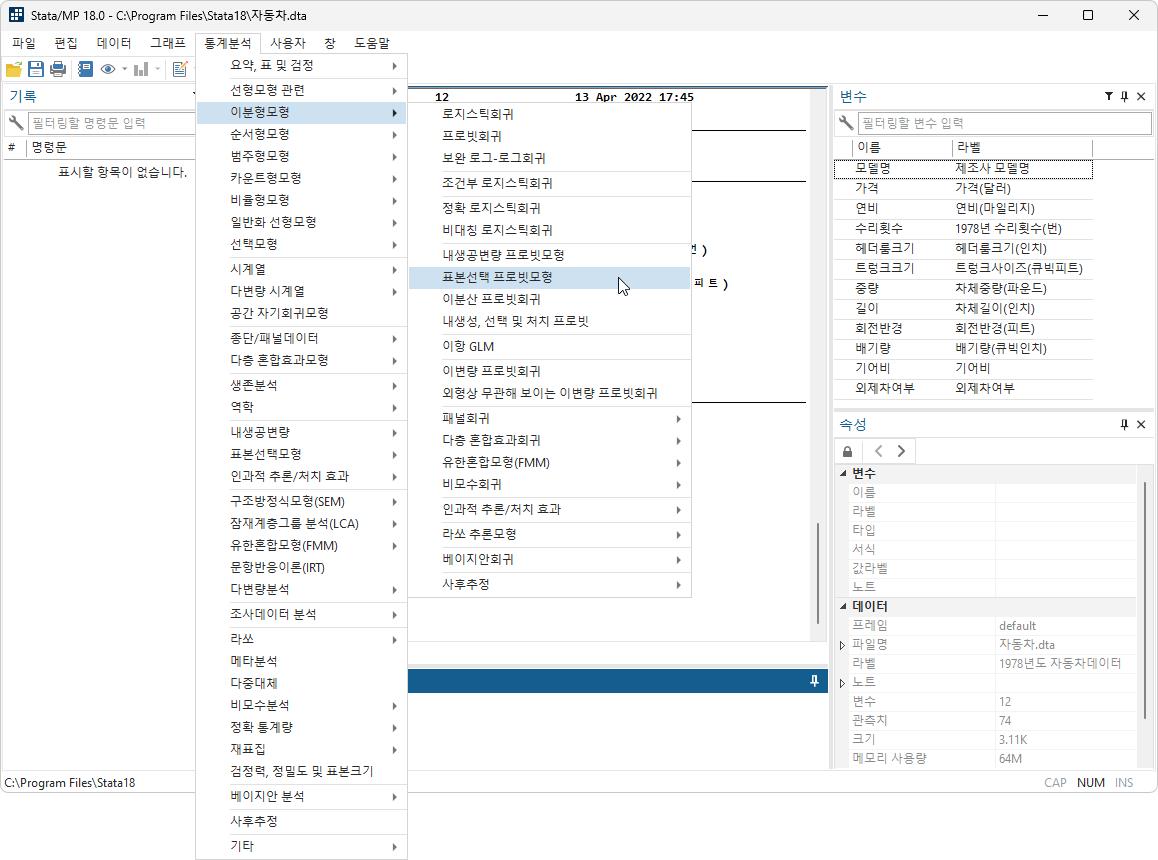Open the Viewer eye dropdown arrow
Viewport: 1158px width, 860px height.
click(x=124, y=69)
